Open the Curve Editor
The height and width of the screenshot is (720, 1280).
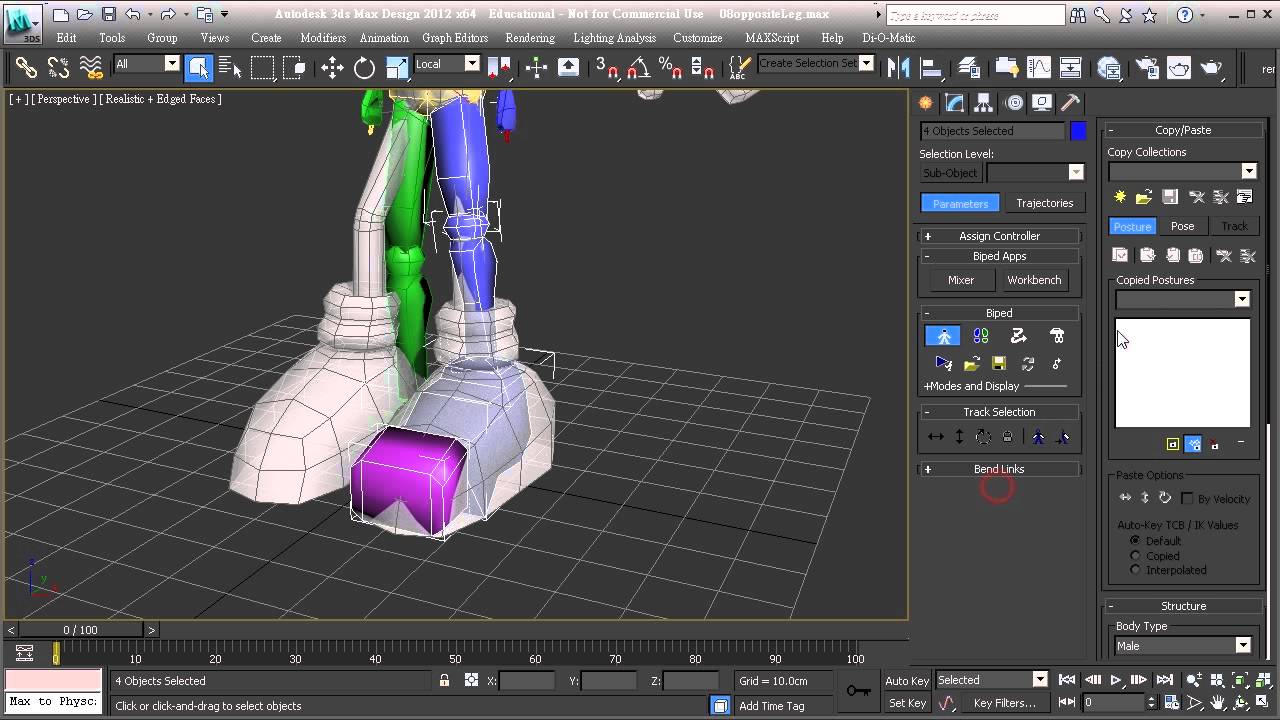click(x=1039, y=67)
